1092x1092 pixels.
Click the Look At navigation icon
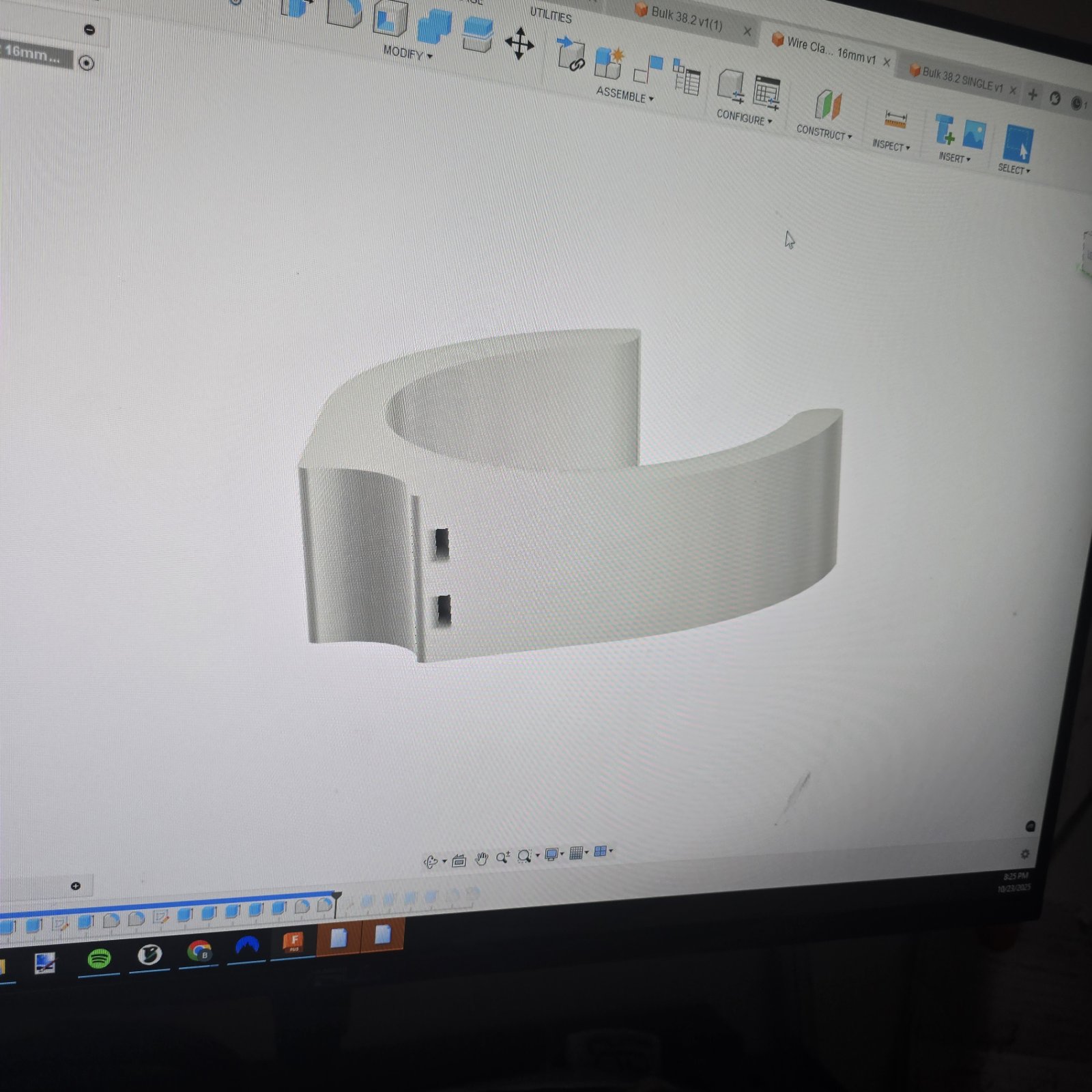[x=459, y=860]
